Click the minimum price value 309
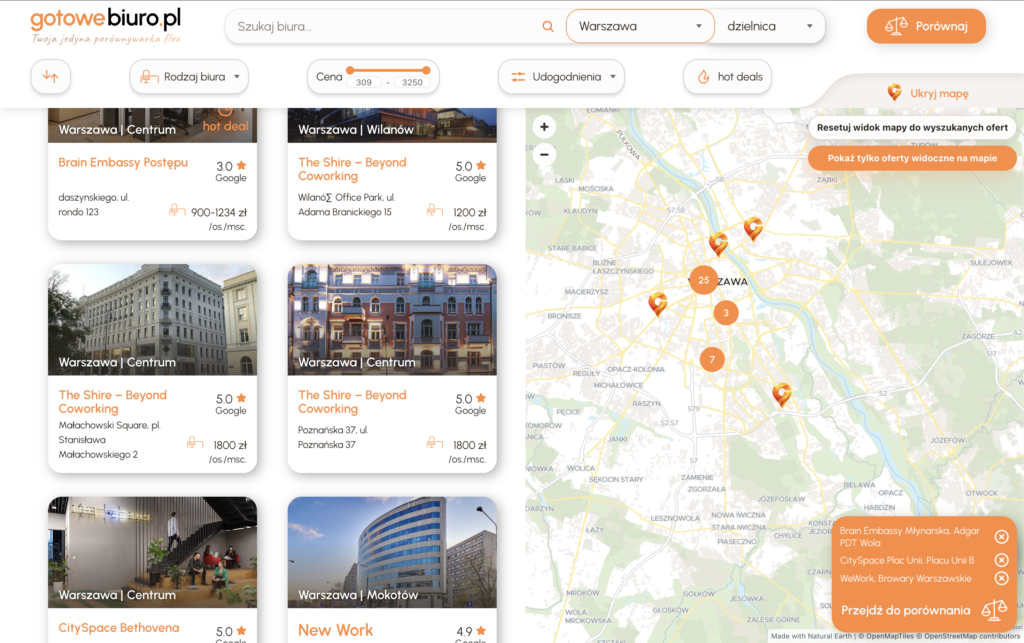Image resolution: width=1024 pixels, height=643 pixels. 364,82
